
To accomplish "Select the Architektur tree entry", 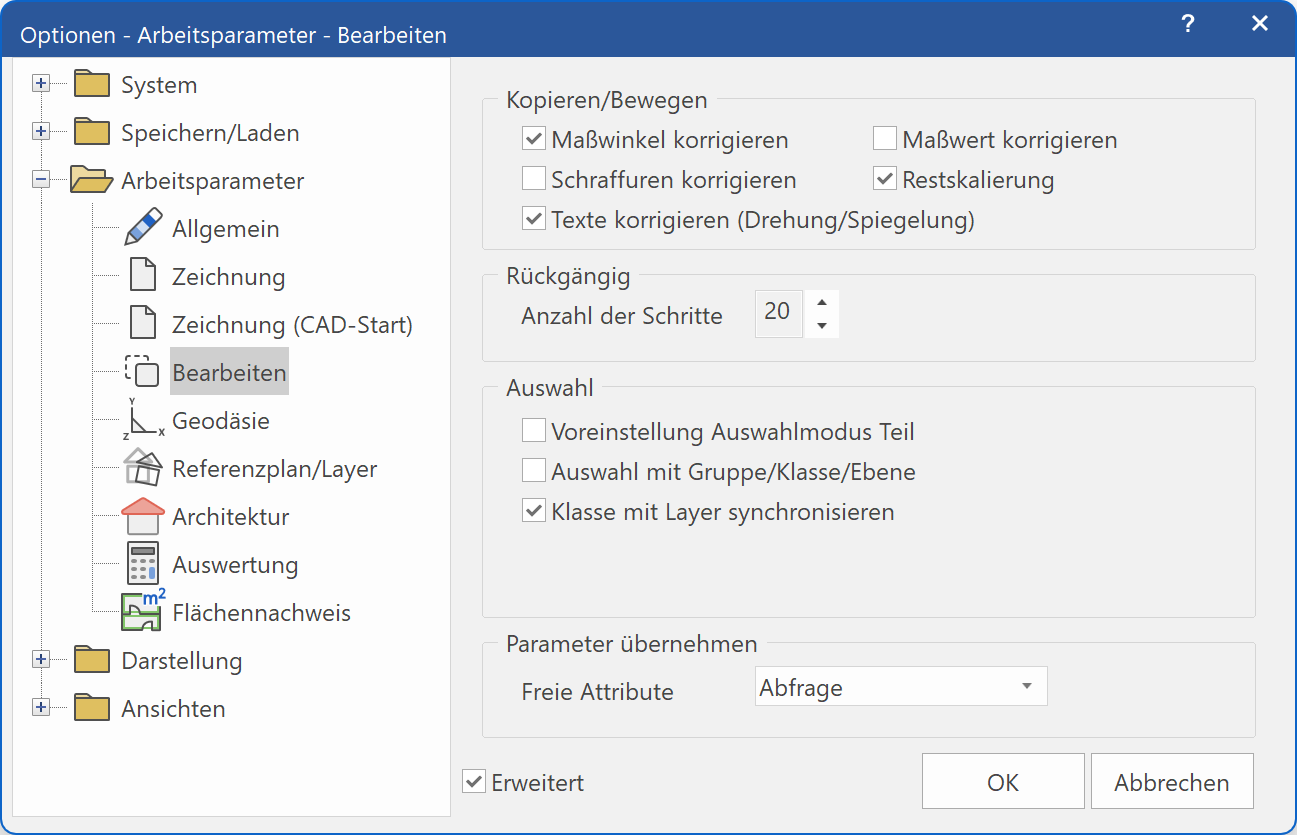I will click(231, 517).
